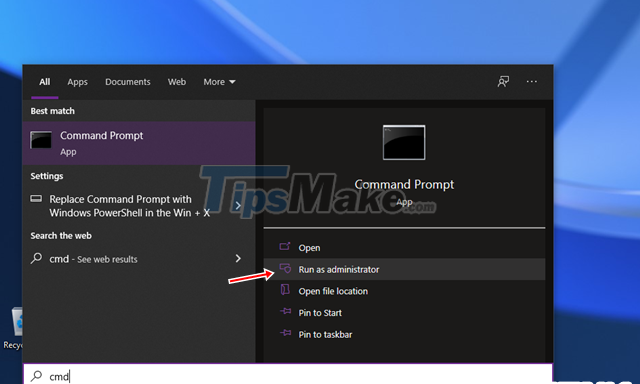Click the Settings section heading
Image resolution: width=640 pixels, height=384 pixels.
pos(47,176)
